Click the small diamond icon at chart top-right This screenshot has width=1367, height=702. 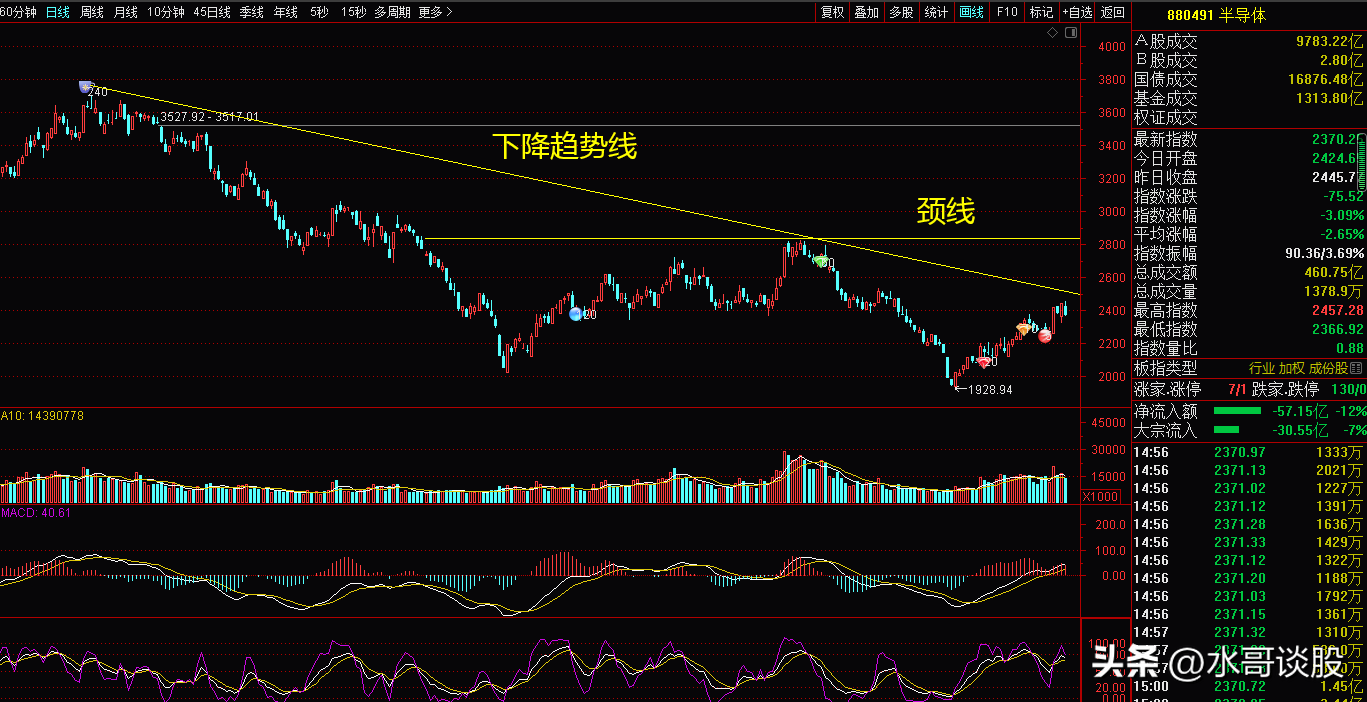tap(1053, 33)
